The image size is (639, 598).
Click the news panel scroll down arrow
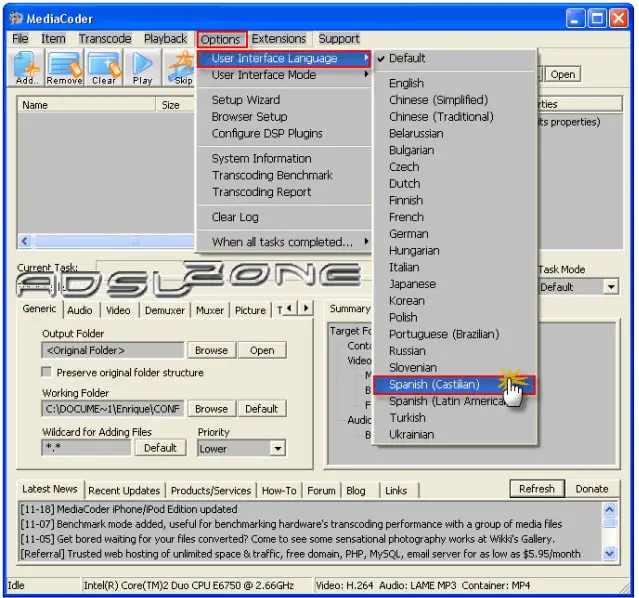coord(609,554)
